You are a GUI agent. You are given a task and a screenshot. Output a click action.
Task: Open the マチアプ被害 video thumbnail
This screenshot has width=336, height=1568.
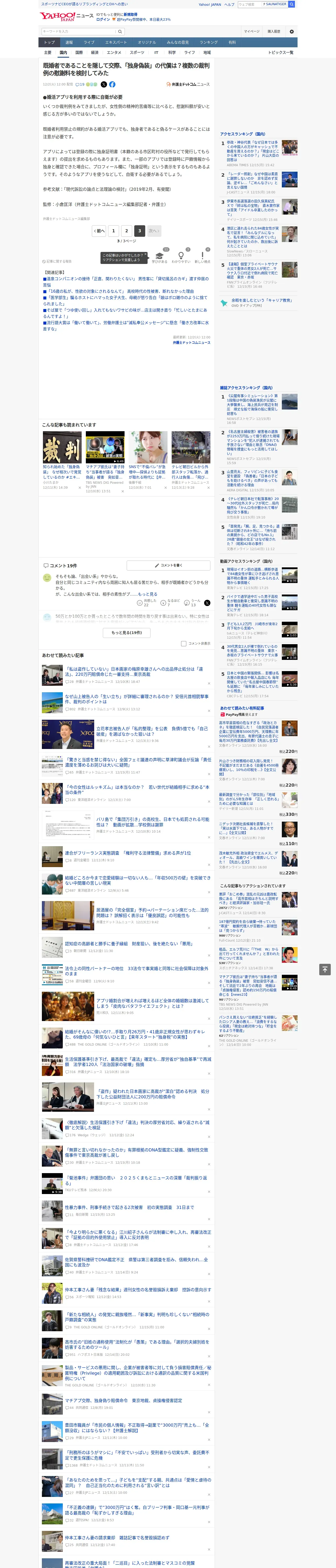[x=105, y=447]
